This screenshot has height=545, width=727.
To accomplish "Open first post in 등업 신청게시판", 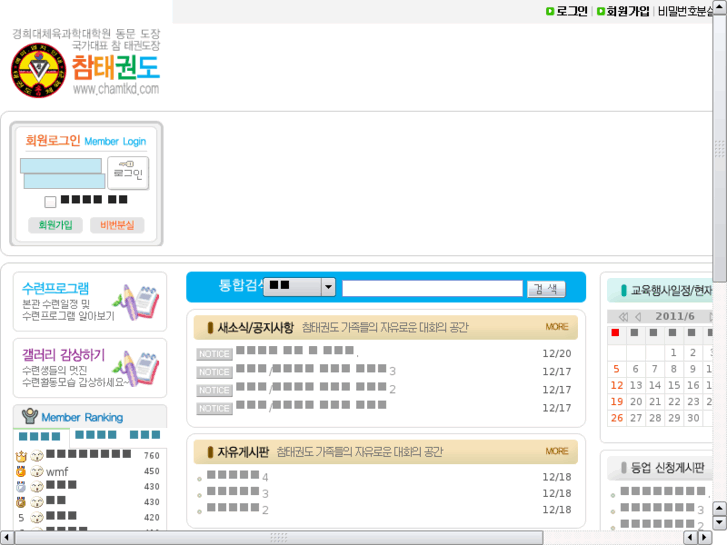I will pos(663,491).
